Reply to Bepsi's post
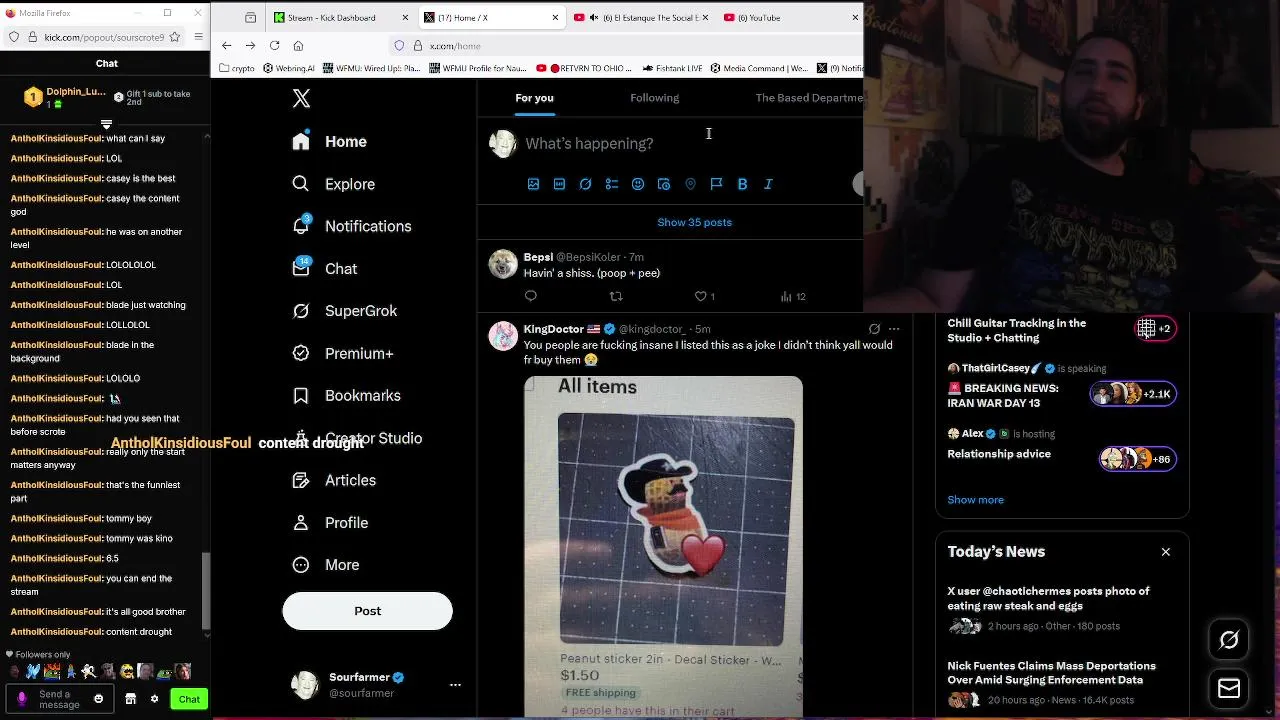This screenshot has height=720, width=1280. pyautogui.click(x=531, y=296)
